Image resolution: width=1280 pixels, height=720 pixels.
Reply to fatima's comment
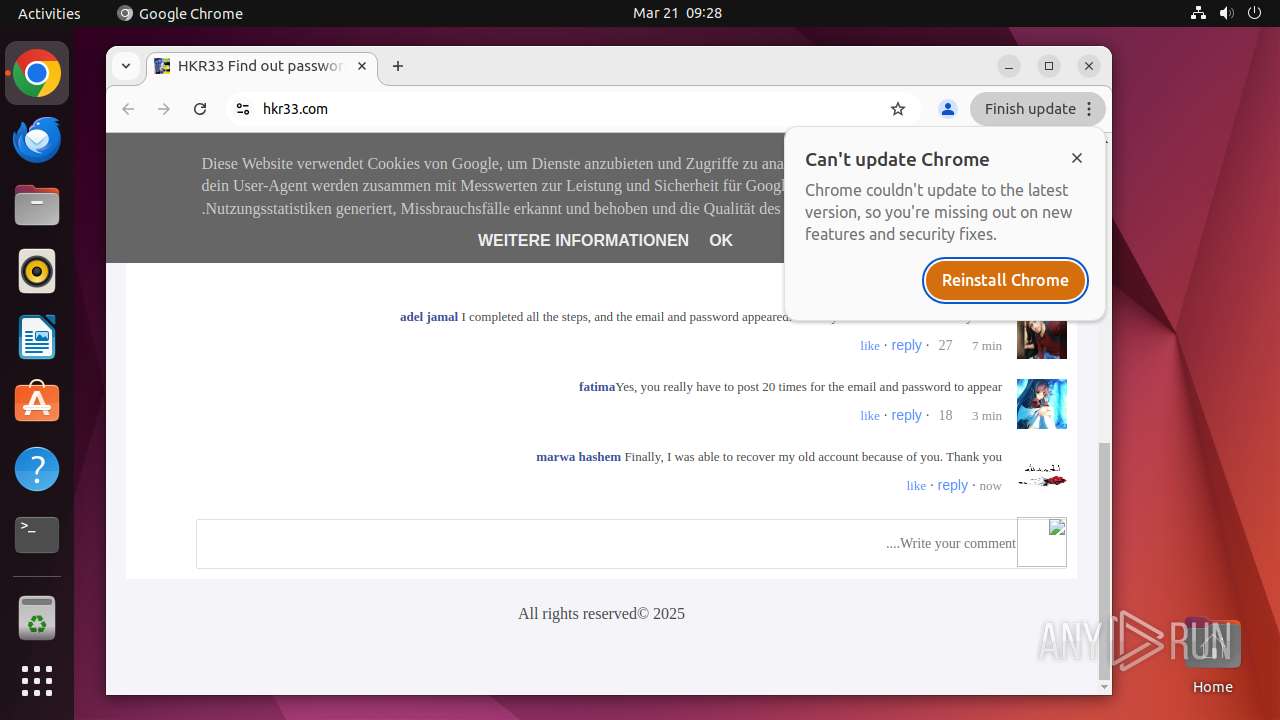point(907,415)
